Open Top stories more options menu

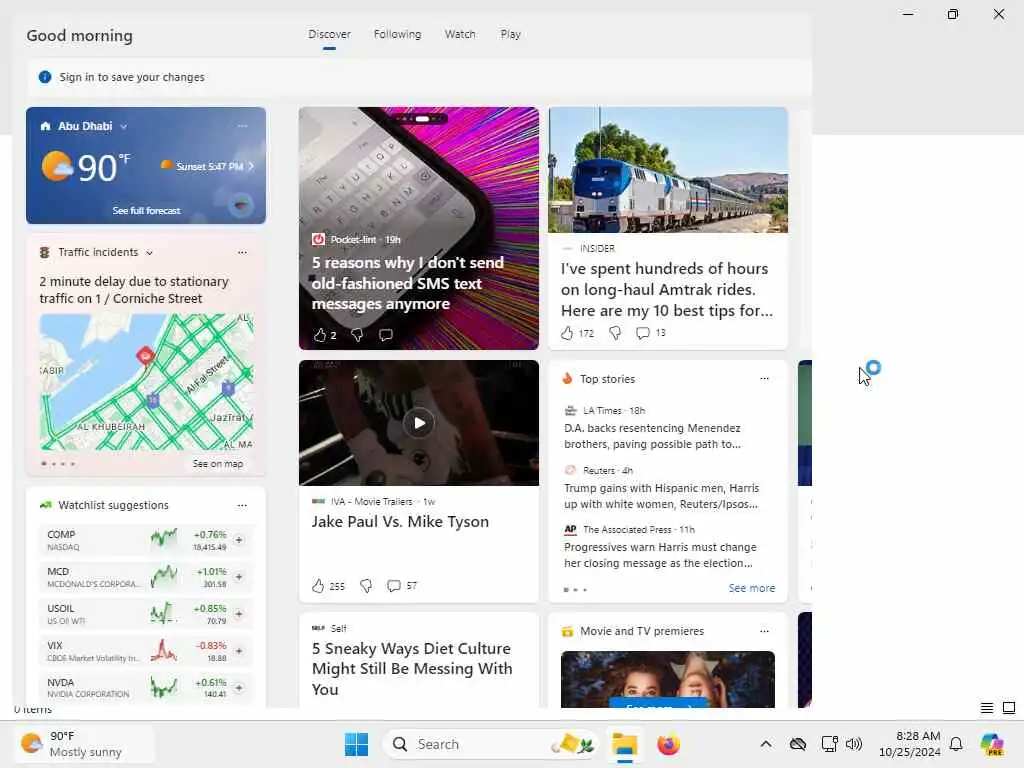pos(764,379)
